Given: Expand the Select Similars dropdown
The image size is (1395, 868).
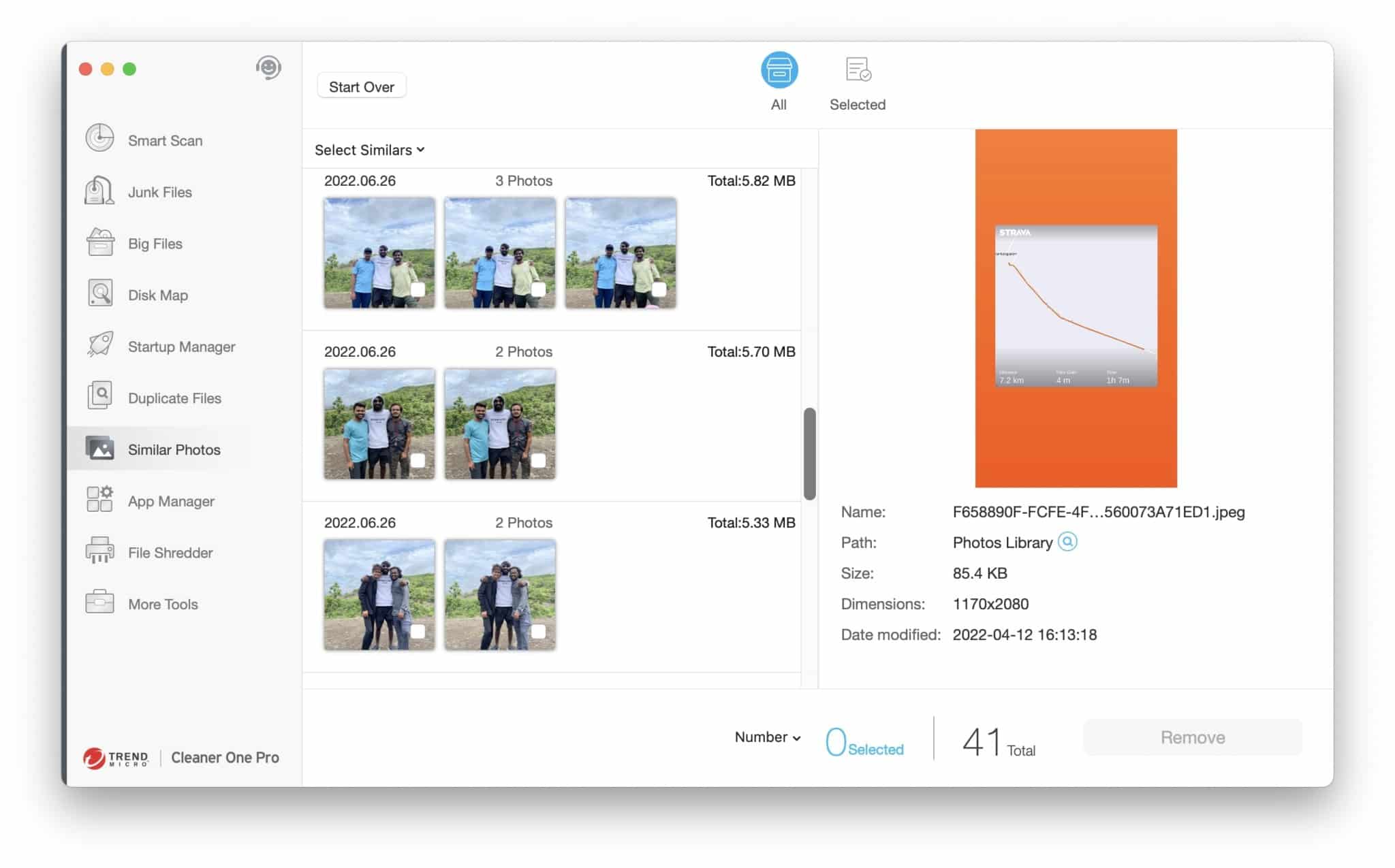Looking at the screenshot, I should (369, 150).
